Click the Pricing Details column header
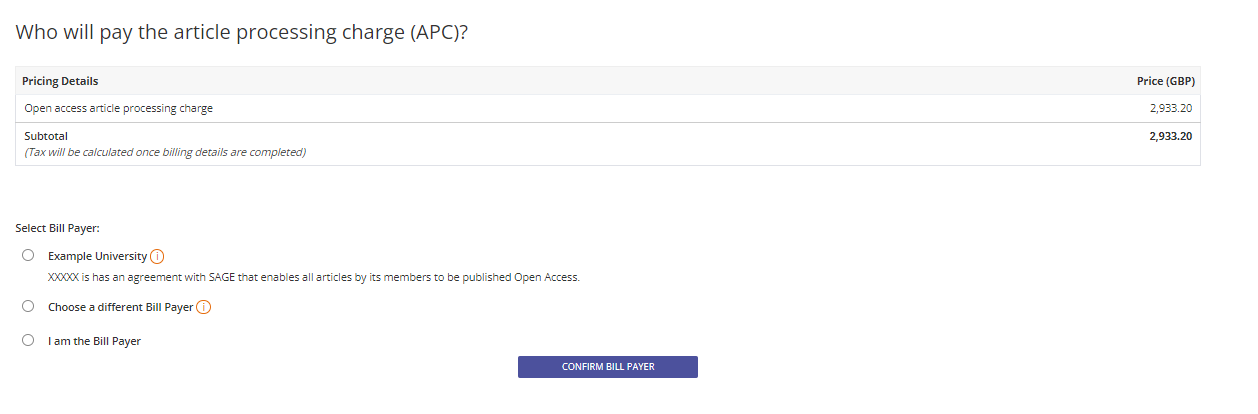Viewport: 1258px width, 414px height. (60, 81)
